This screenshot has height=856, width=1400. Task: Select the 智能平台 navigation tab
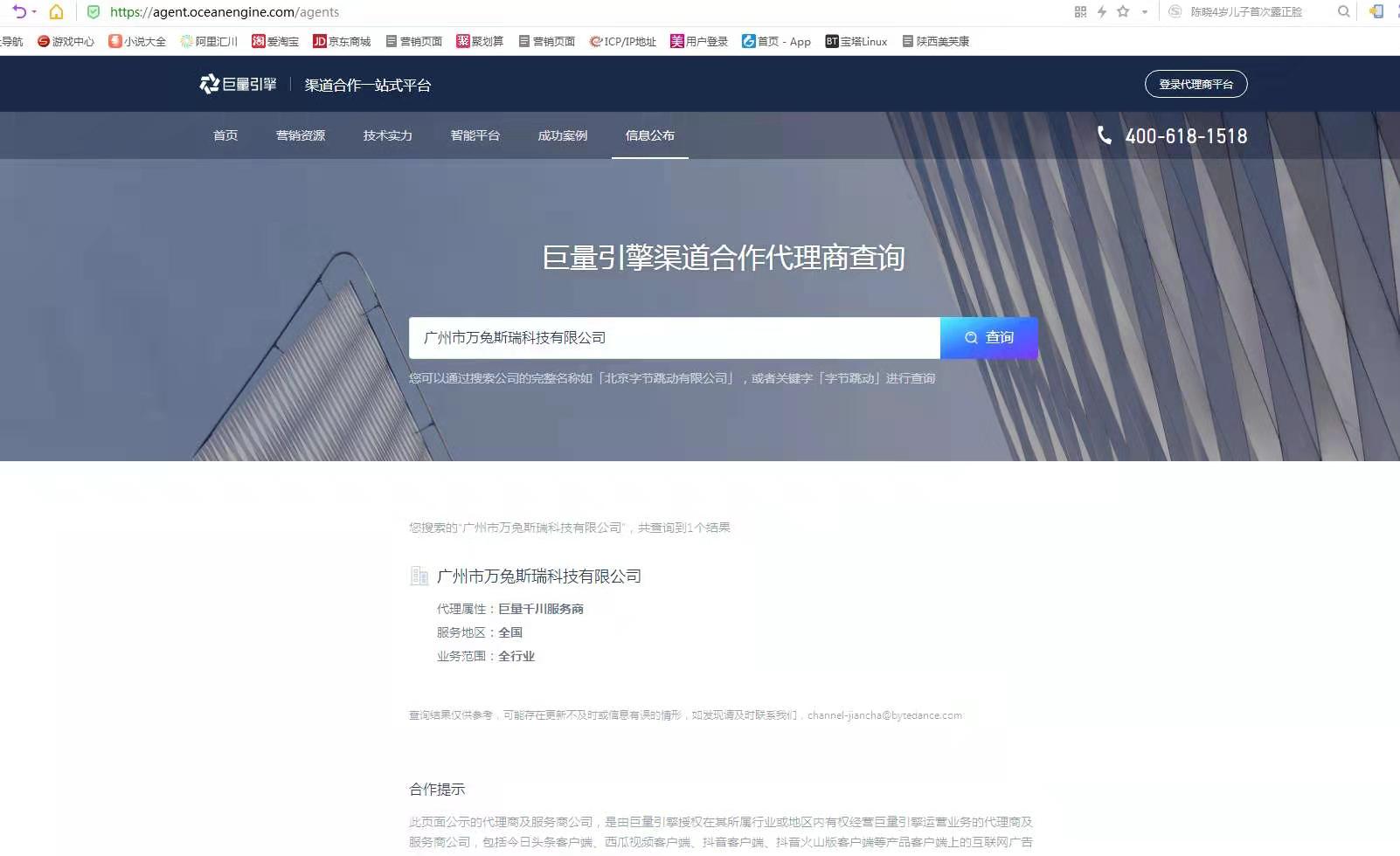[475, 135]
